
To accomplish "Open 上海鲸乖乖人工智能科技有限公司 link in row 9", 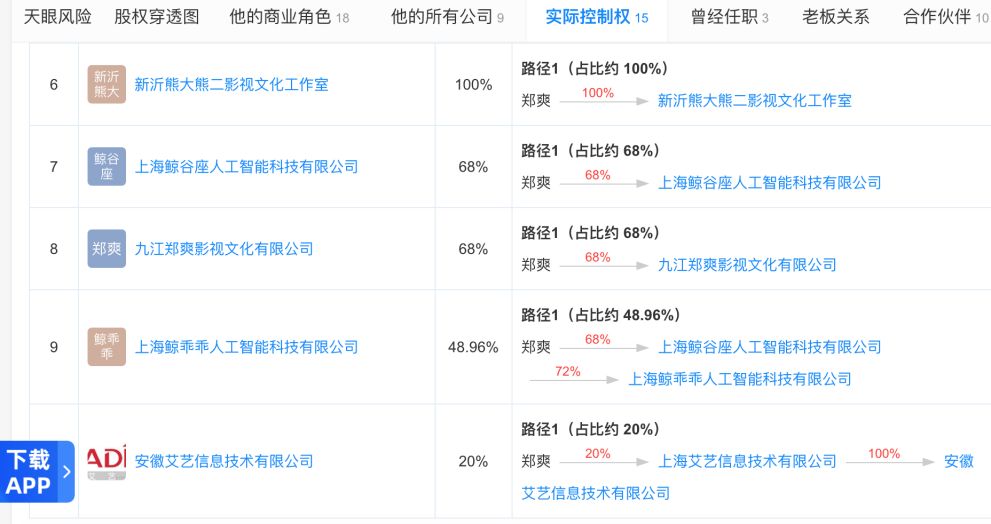I will tap(246, 346).
